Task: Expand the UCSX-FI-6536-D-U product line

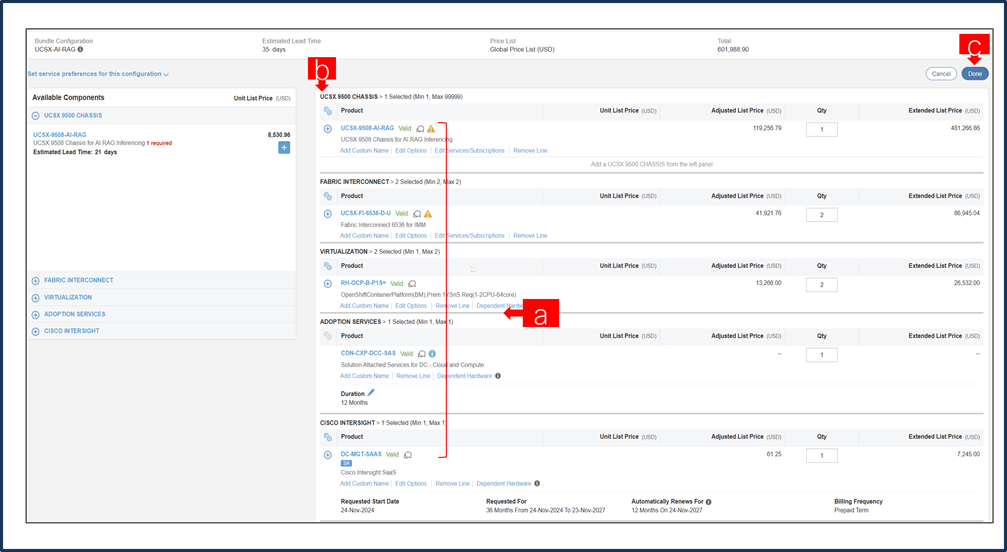Action: 328,214
